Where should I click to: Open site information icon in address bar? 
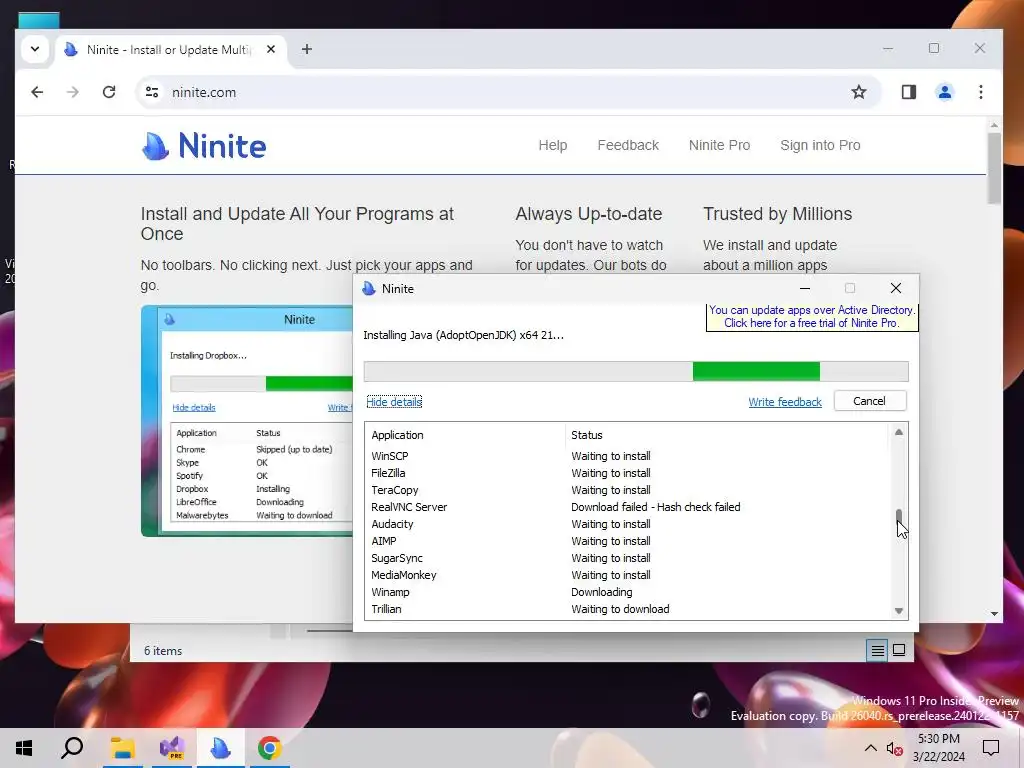(152, 92)
